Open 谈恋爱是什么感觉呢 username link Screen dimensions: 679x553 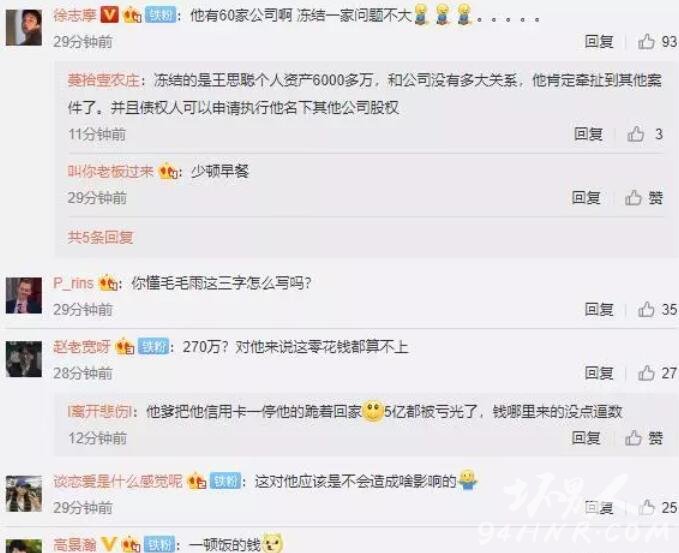click(x=118, y=481)
